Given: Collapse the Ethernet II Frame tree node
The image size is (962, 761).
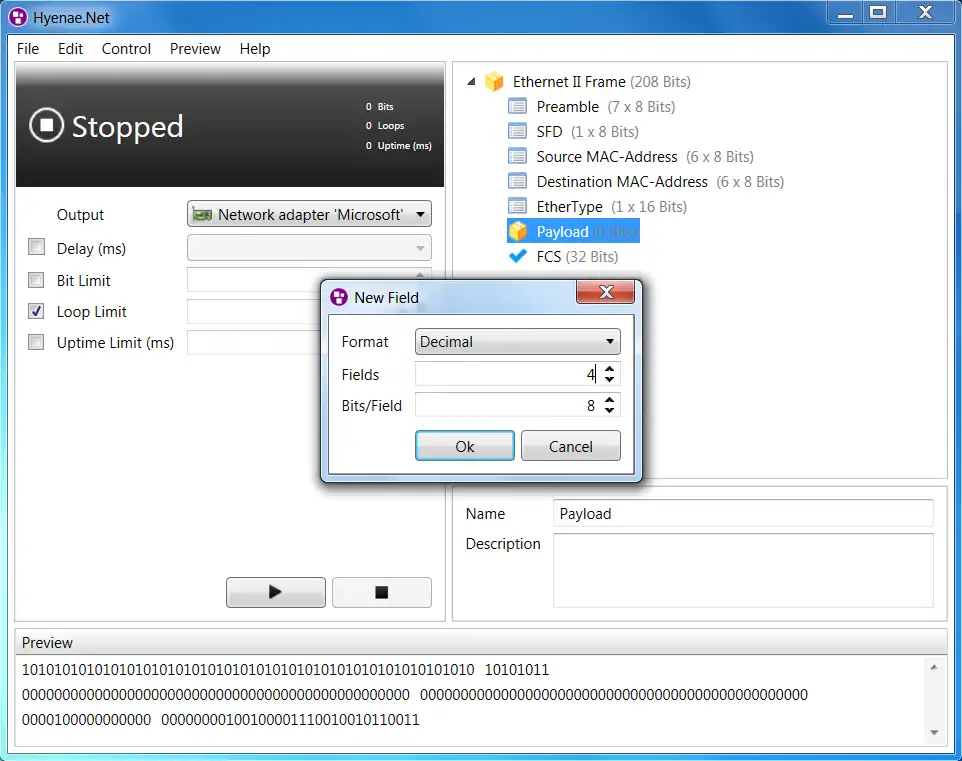Looking at the screenshot, I should pyautogui.click(x=471, y=81).
